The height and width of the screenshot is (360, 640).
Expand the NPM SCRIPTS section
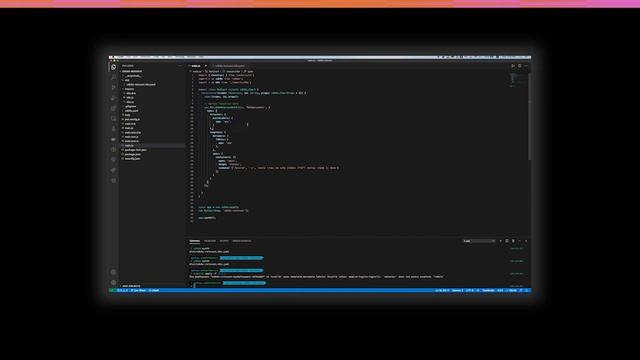point(131,286)
